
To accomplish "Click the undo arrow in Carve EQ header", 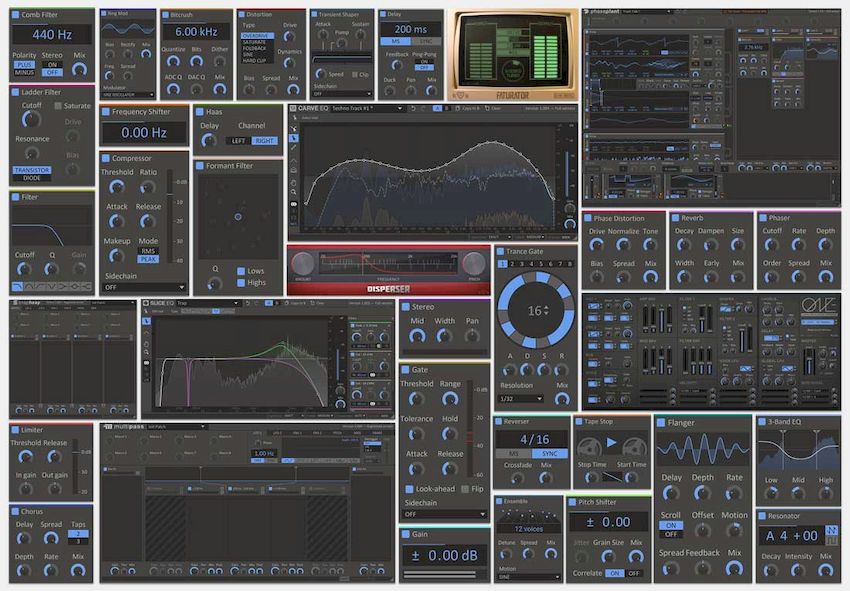I will click(x=413, y=108).
